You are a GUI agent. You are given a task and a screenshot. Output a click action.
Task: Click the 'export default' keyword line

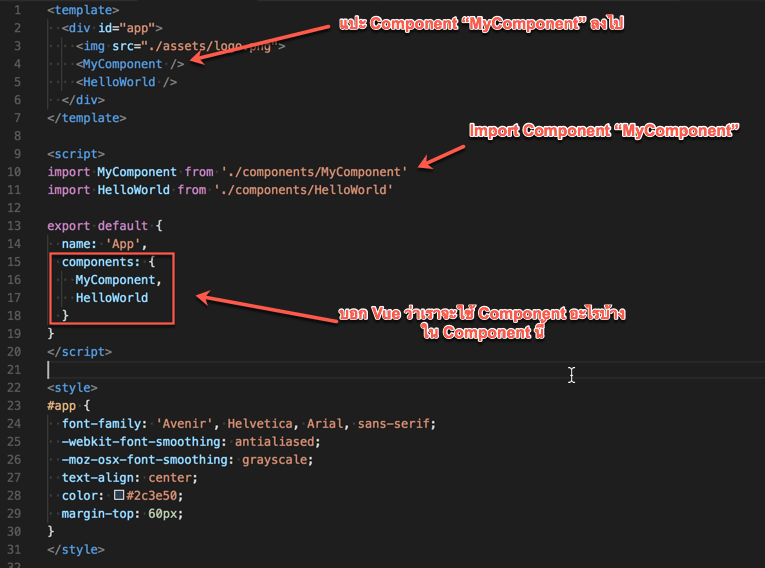pyautogui.click(x=97, y=226)
